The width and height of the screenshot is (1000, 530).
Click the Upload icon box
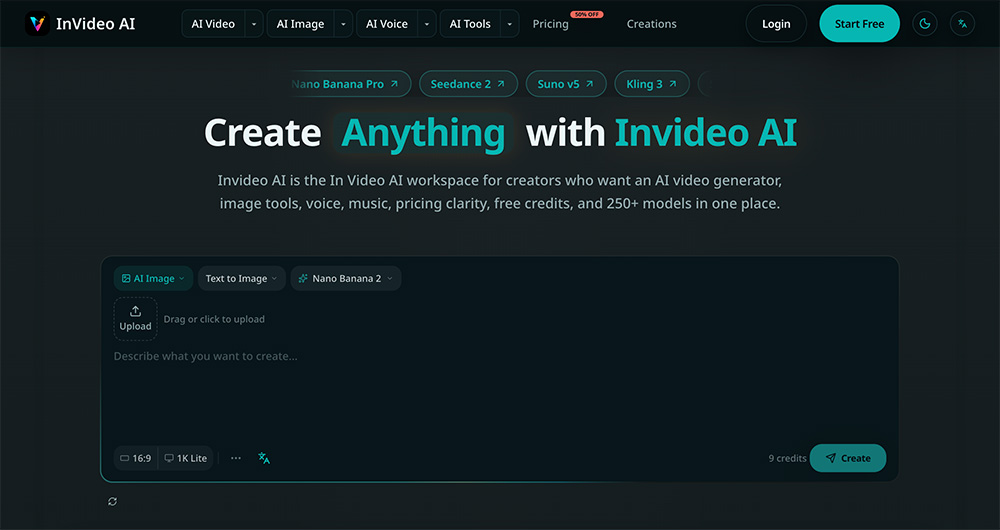click(x=135, y=319)
